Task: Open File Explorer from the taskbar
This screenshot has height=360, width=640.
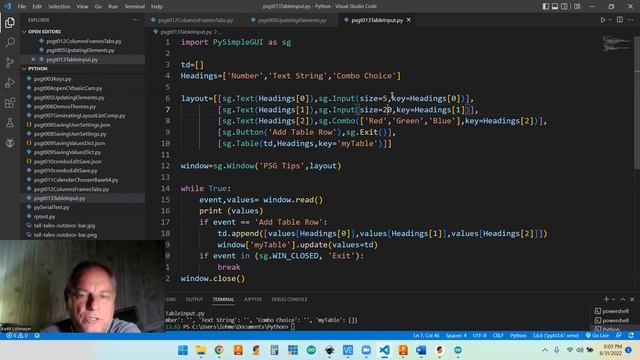Action: (201, 350)
